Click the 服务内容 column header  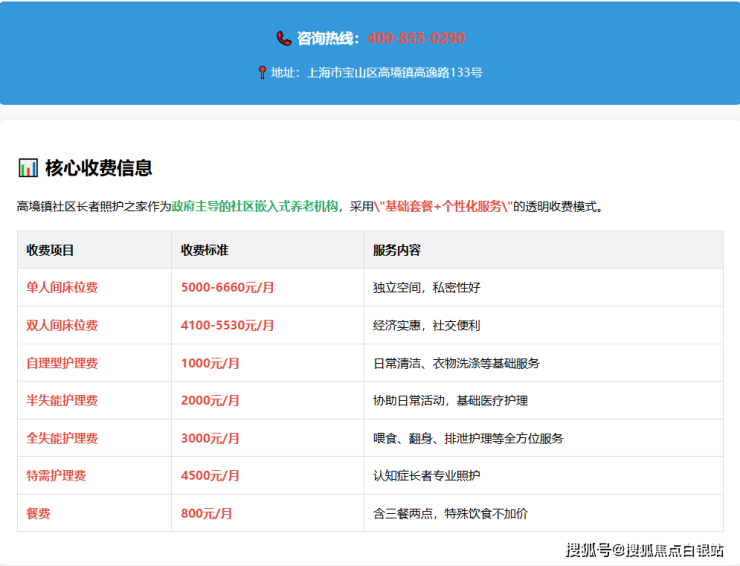(x=396, y=250)
